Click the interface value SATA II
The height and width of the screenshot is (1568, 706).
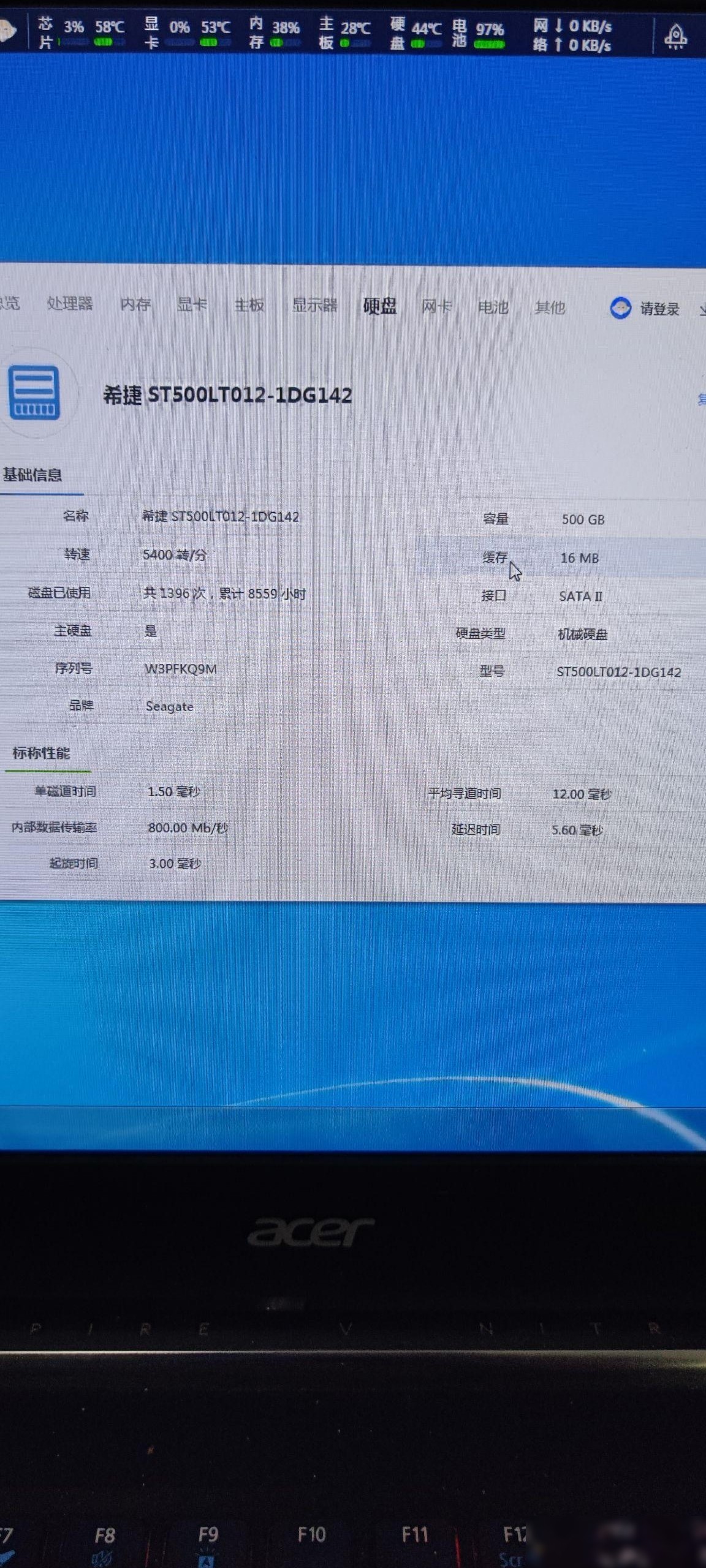coord(580,596)
